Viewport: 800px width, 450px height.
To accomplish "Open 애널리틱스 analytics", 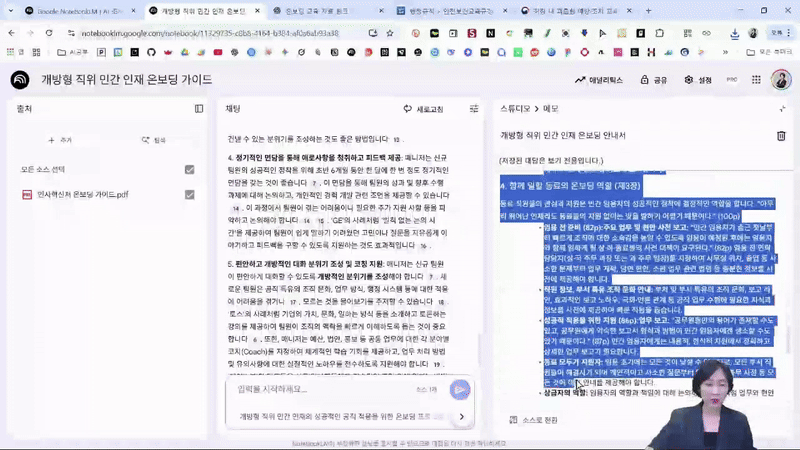I will coord(599,80).
